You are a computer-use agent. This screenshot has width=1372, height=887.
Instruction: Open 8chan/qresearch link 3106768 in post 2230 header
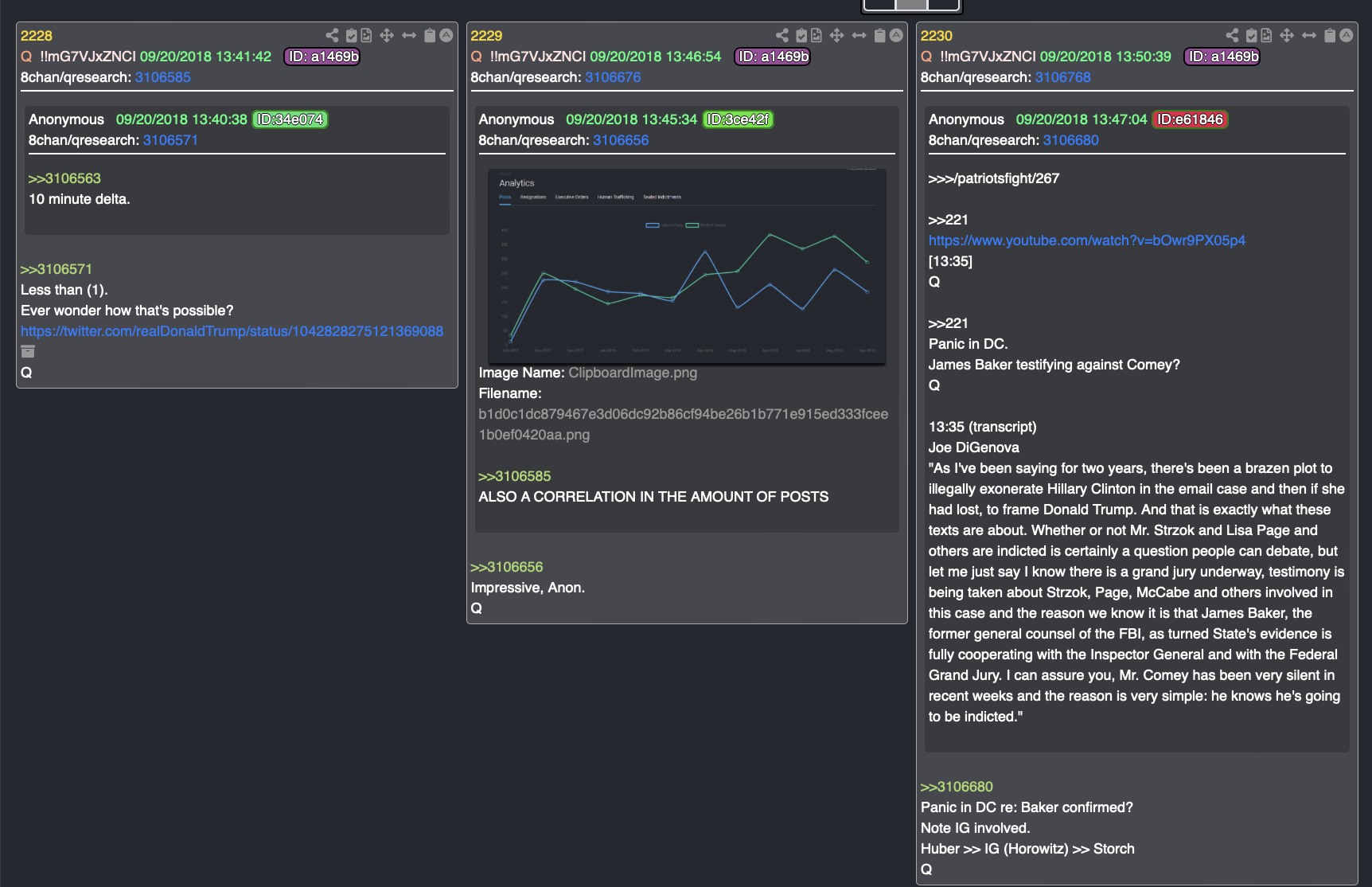pyautogui.click(x=1063, y=77)
